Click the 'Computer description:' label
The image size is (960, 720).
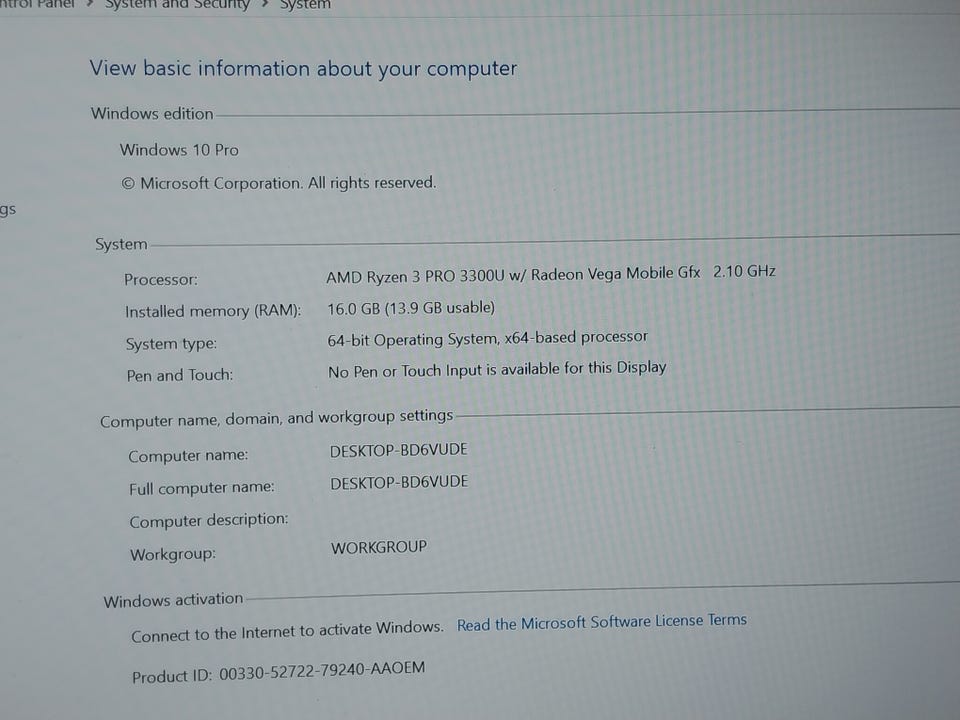(208, 520)
